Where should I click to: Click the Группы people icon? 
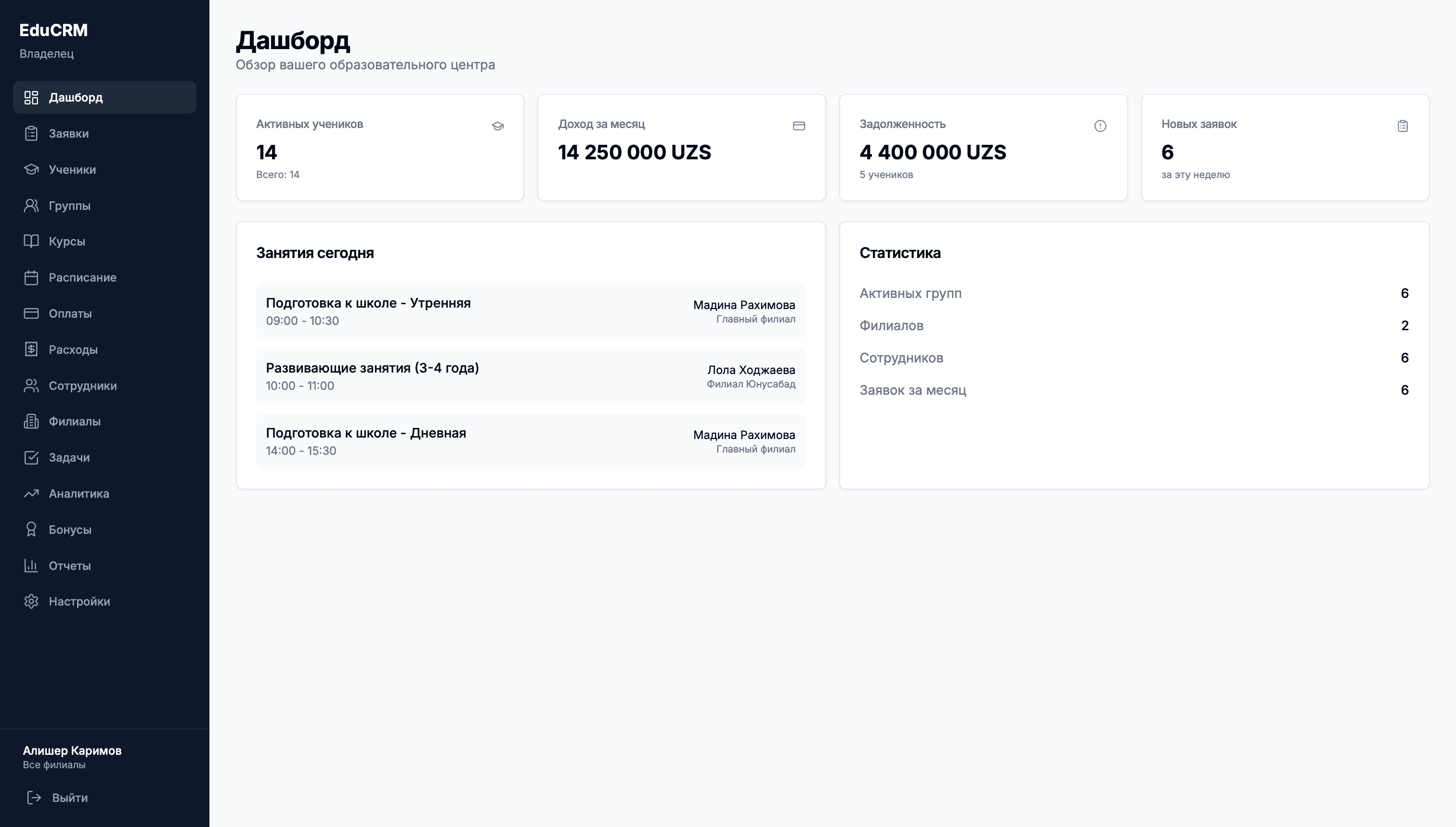(31, 206)
